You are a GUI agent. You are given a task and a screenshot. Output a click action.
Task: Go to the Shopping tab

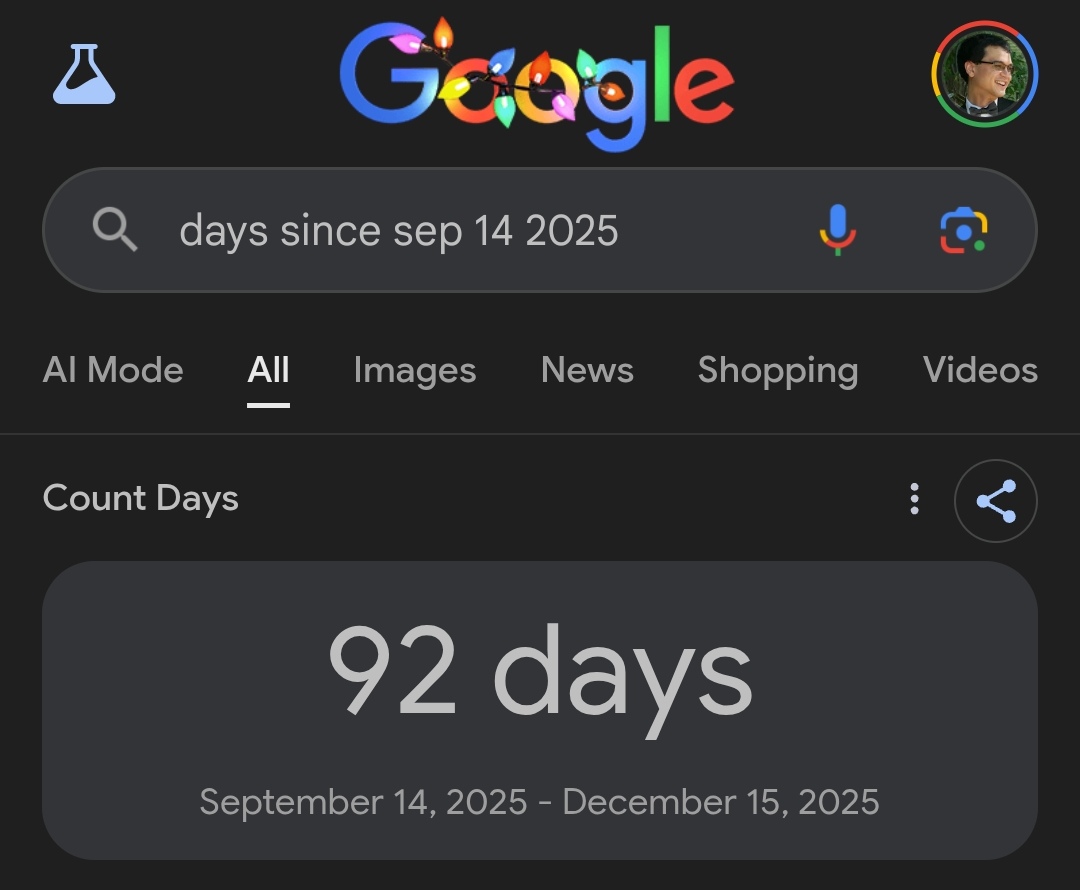[x=777, y=371]
